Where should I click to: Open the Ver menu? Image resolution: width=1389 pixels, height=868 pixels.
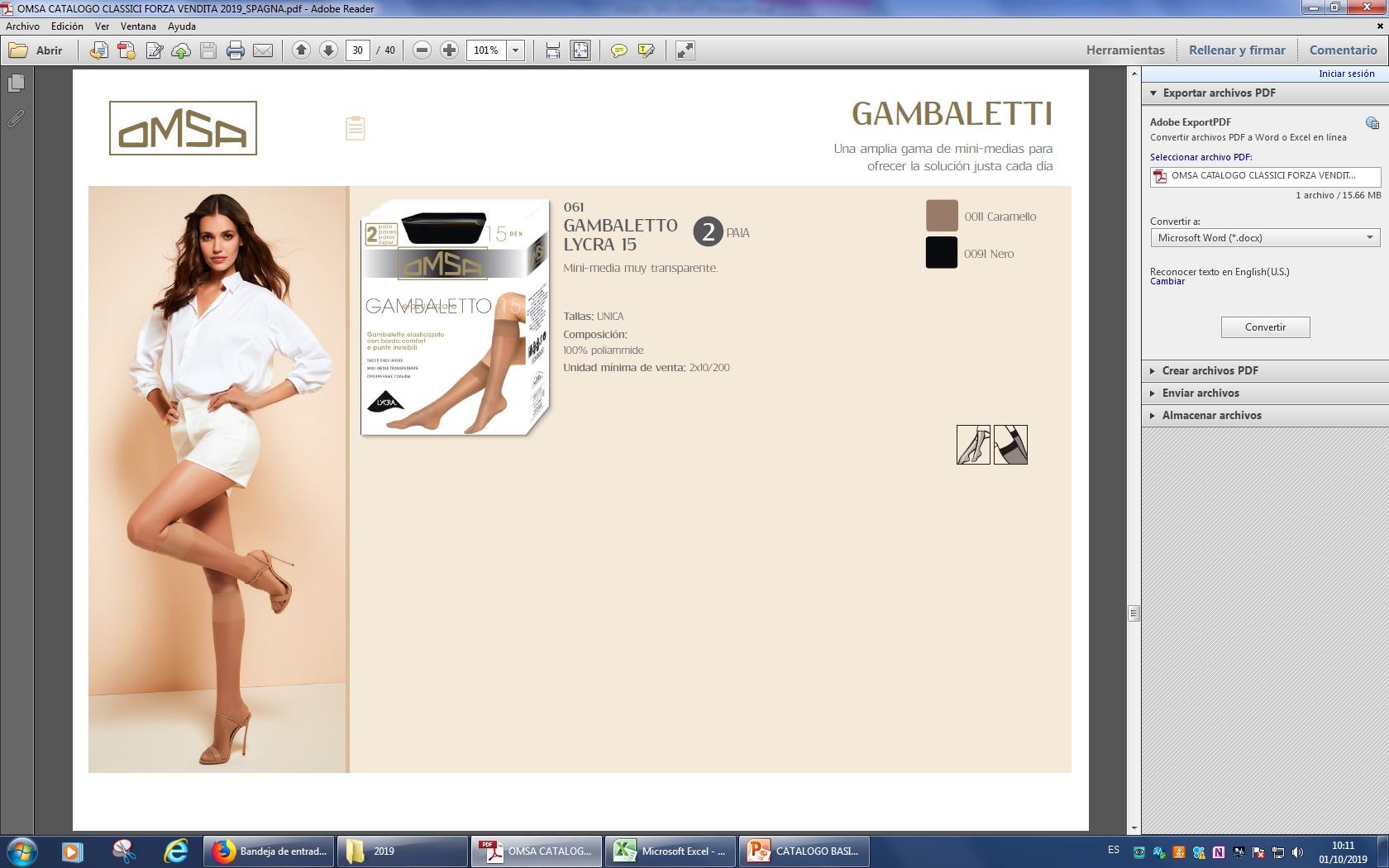click(102, 26)
